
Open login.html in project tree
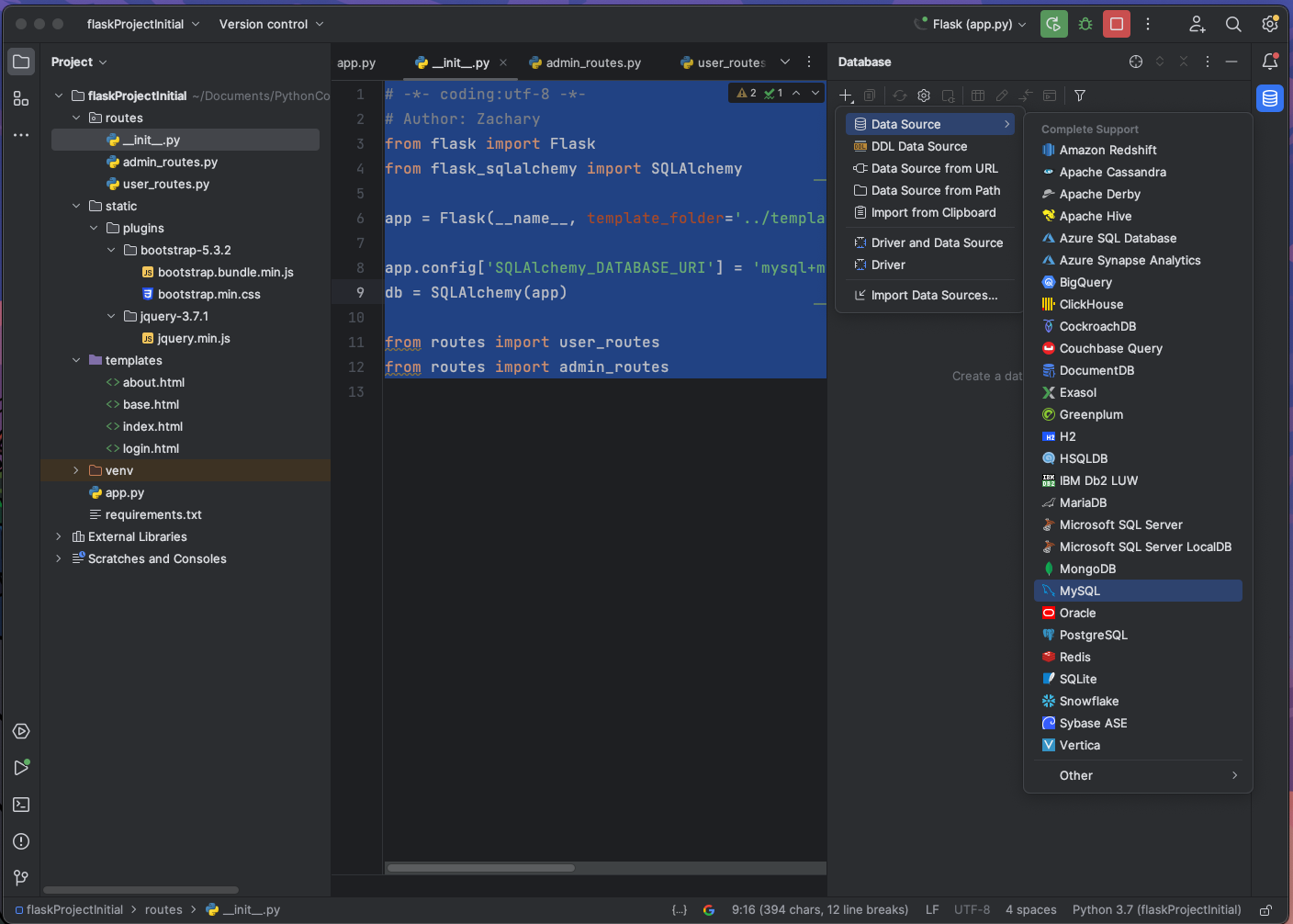tap(151, 448)
